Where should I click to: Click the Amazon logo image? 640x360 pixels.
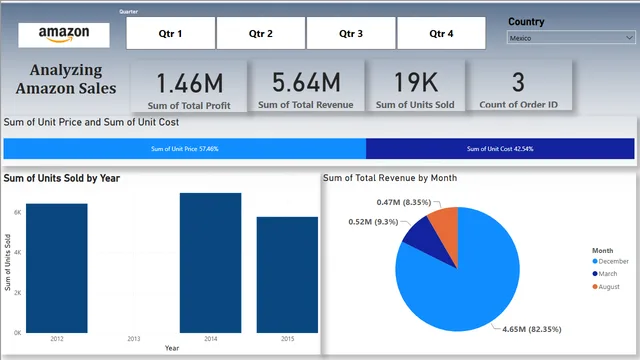point(64,35)
